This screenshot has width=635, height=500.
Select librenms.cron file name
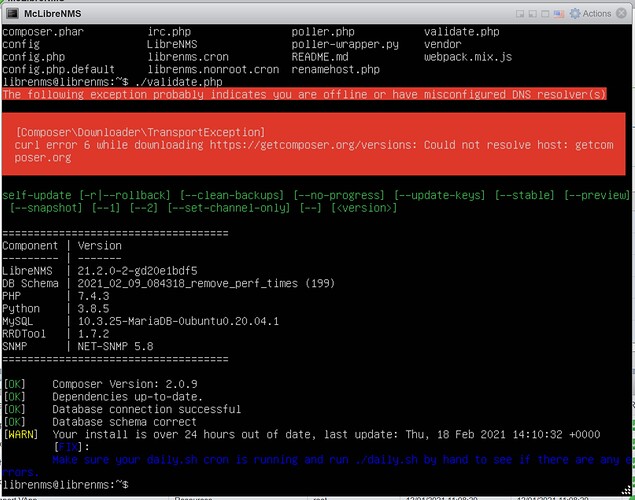pos(188,57)
